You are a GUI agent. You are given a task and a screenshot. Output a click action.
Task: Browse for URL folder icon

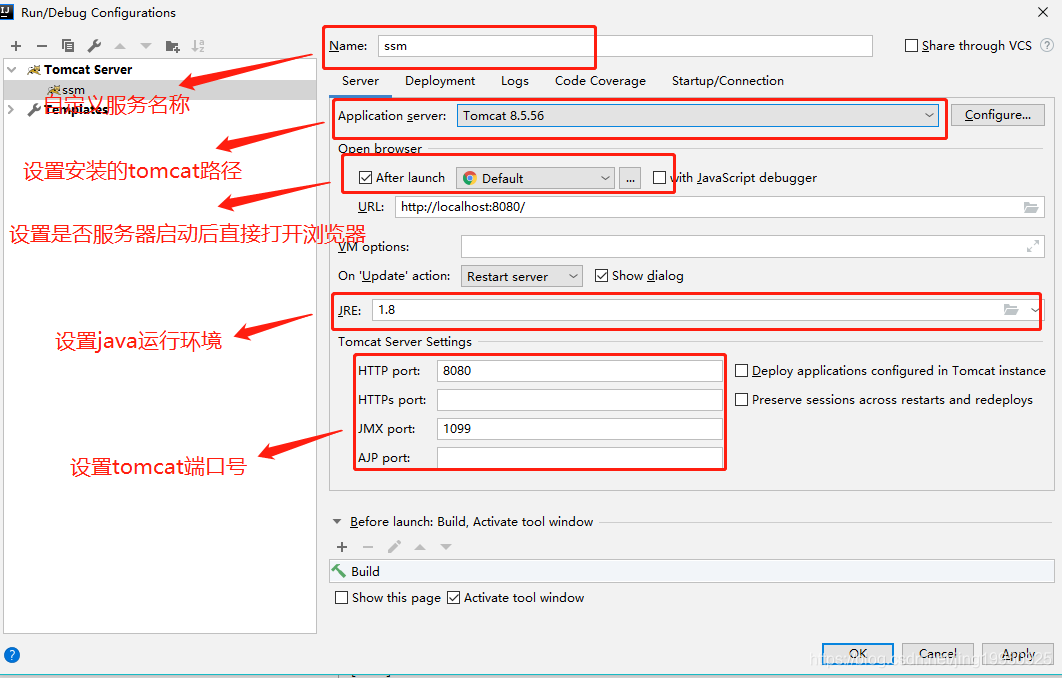coord(1031,207)
